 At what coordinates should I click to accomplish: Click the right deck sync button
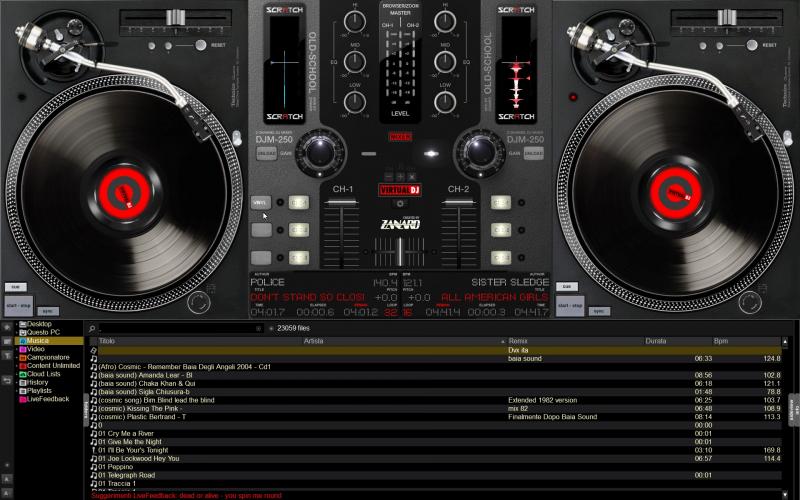pyautogui.click(x=599, y=311)
